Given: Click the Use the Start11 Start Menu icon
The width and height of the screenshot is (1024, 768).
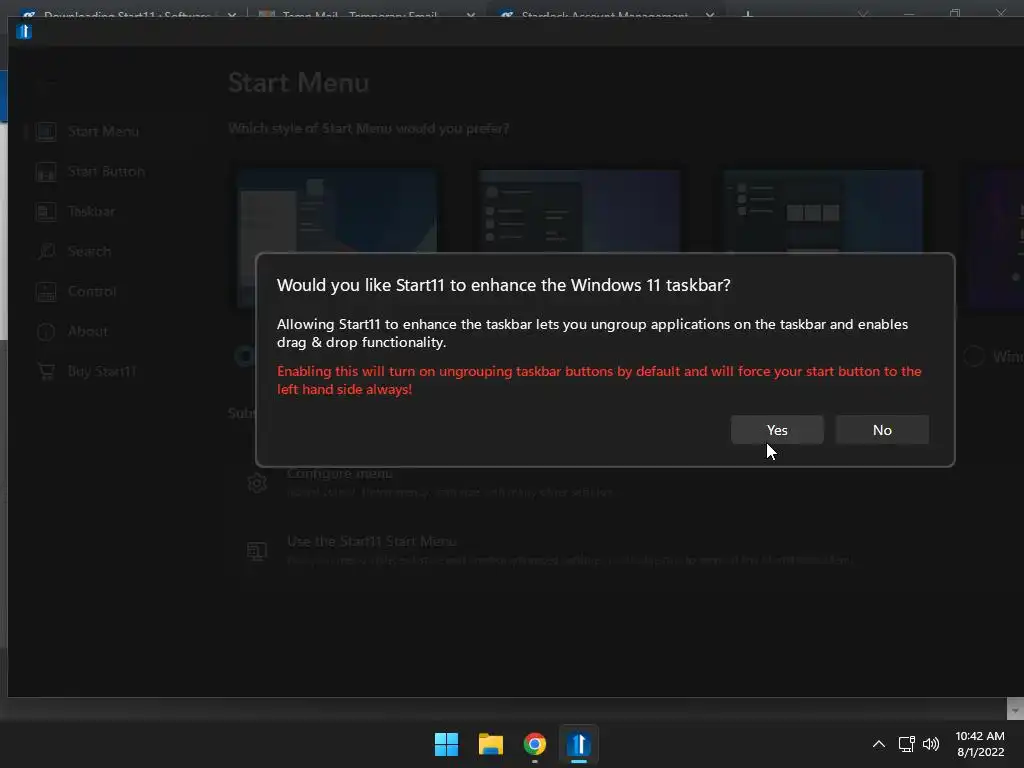Looking at the screenshot, I should coord(257,551).
